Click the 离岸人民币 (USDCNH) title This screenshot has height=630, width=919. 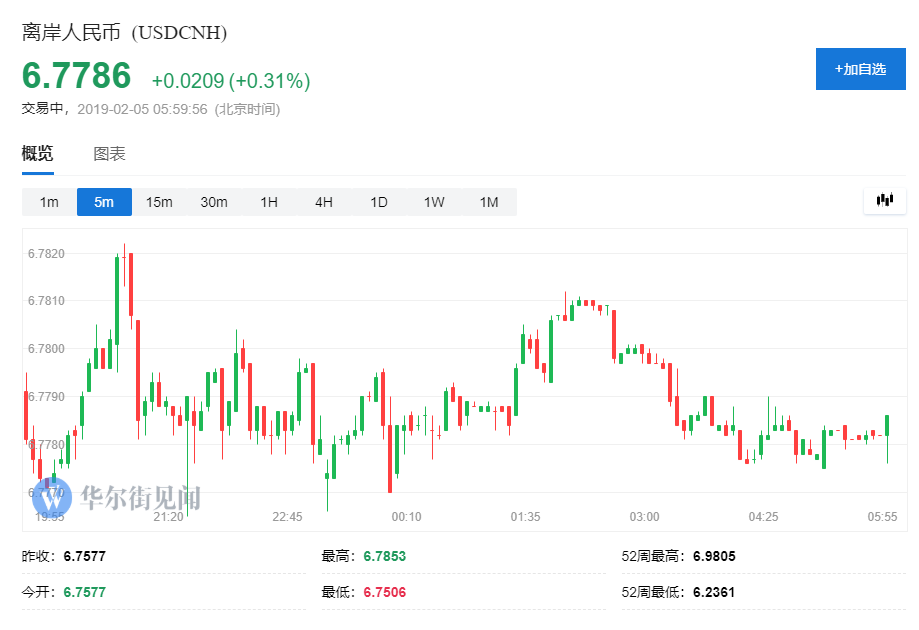(x=125, y=33)
